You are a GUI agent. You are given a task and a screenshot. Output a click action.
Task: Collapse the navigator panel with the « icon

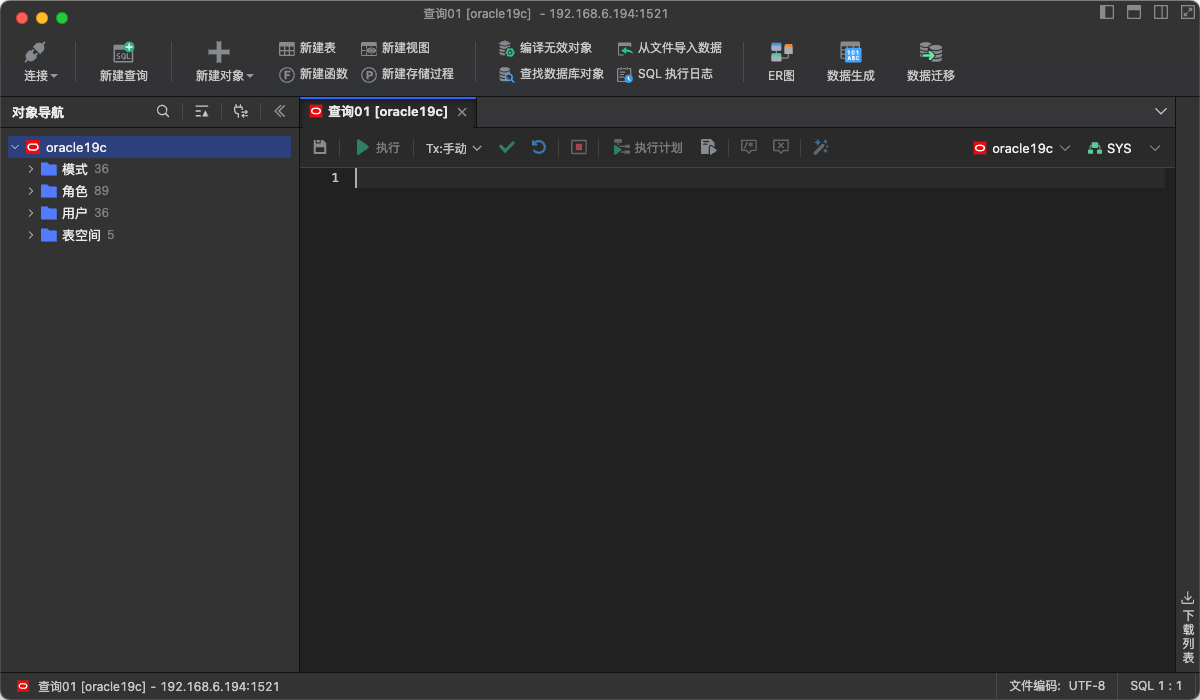click(280, 111)
